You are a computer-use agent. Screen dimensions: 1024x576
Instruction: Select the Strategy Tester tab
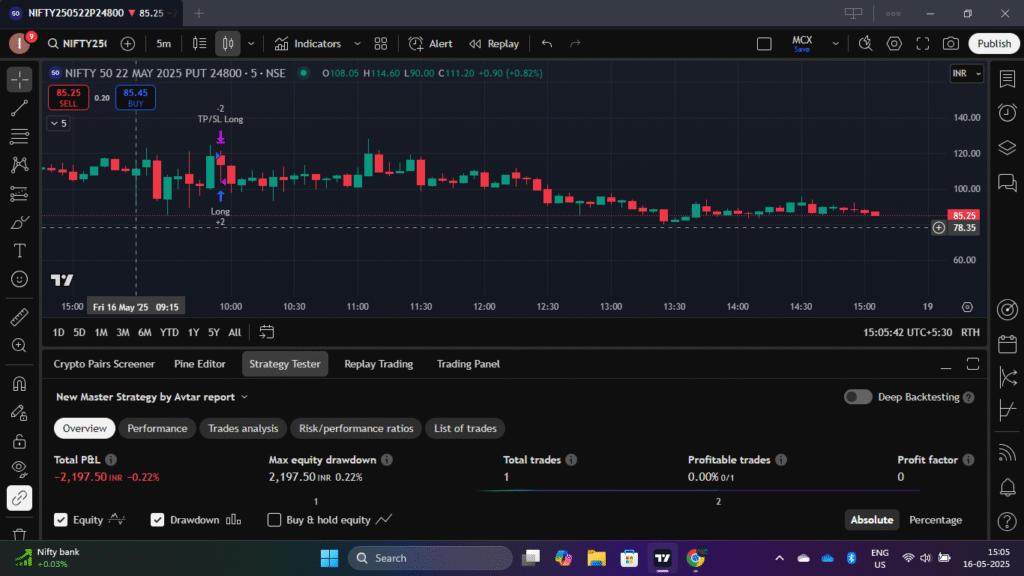coord(285,364)
